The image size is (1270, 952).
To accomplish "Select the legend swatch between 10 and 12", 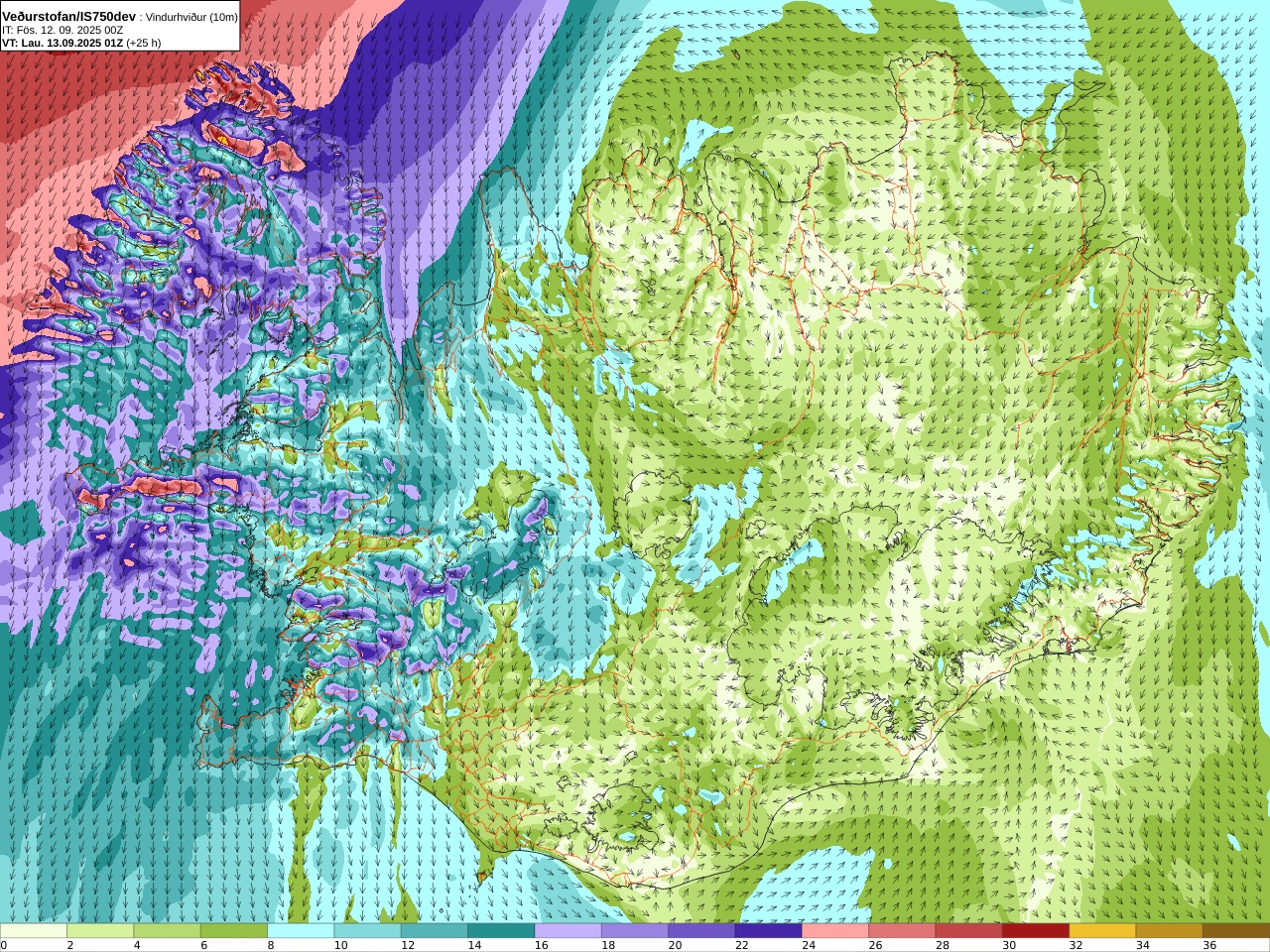I will pos(367,931).
